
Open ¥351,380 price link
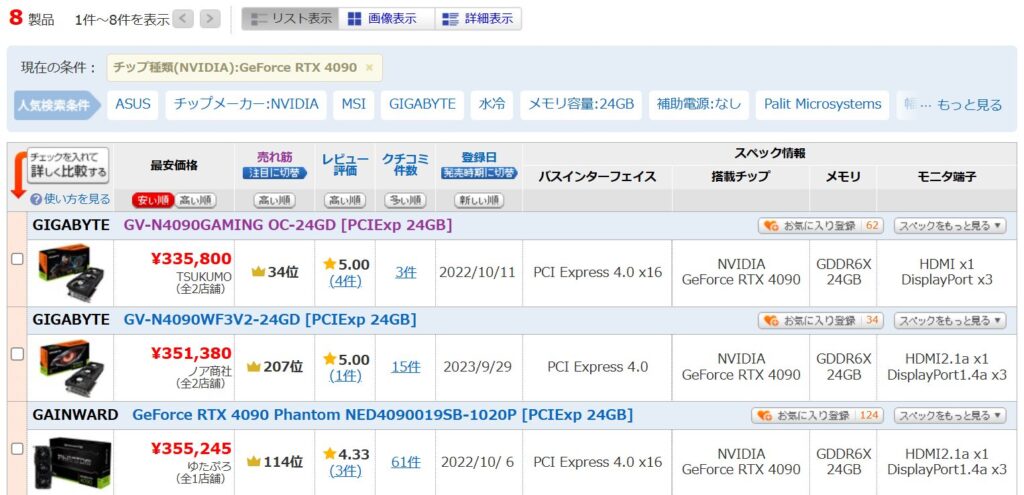click(x=191, y=353)
